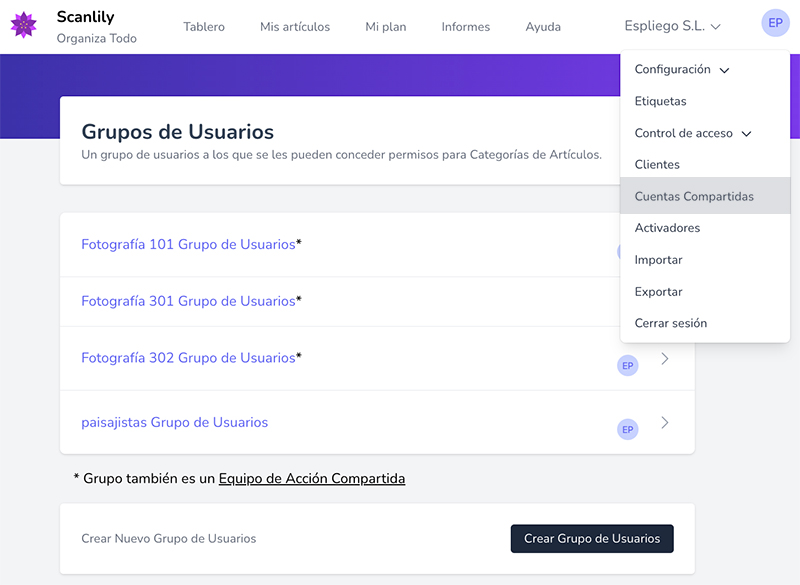Choose Etiquetas in the dropdown menu
This screenshot has height=585, width=800.
click(x=660, y=102)
